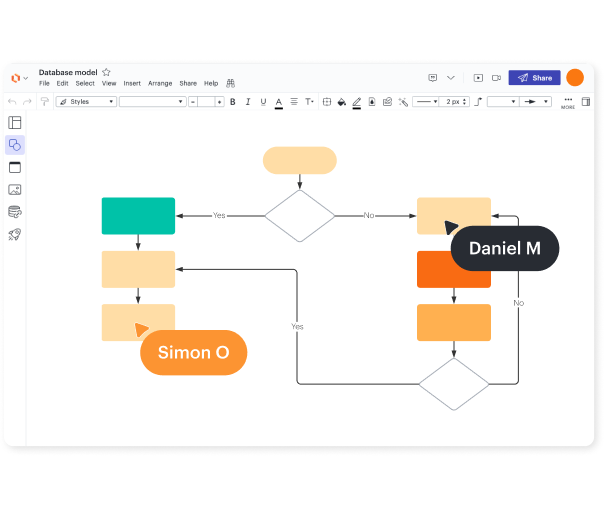Image resolution: width=608 pixels, height=509 pixels.
Task: Click the video camera icon
Action: (496, 78)
